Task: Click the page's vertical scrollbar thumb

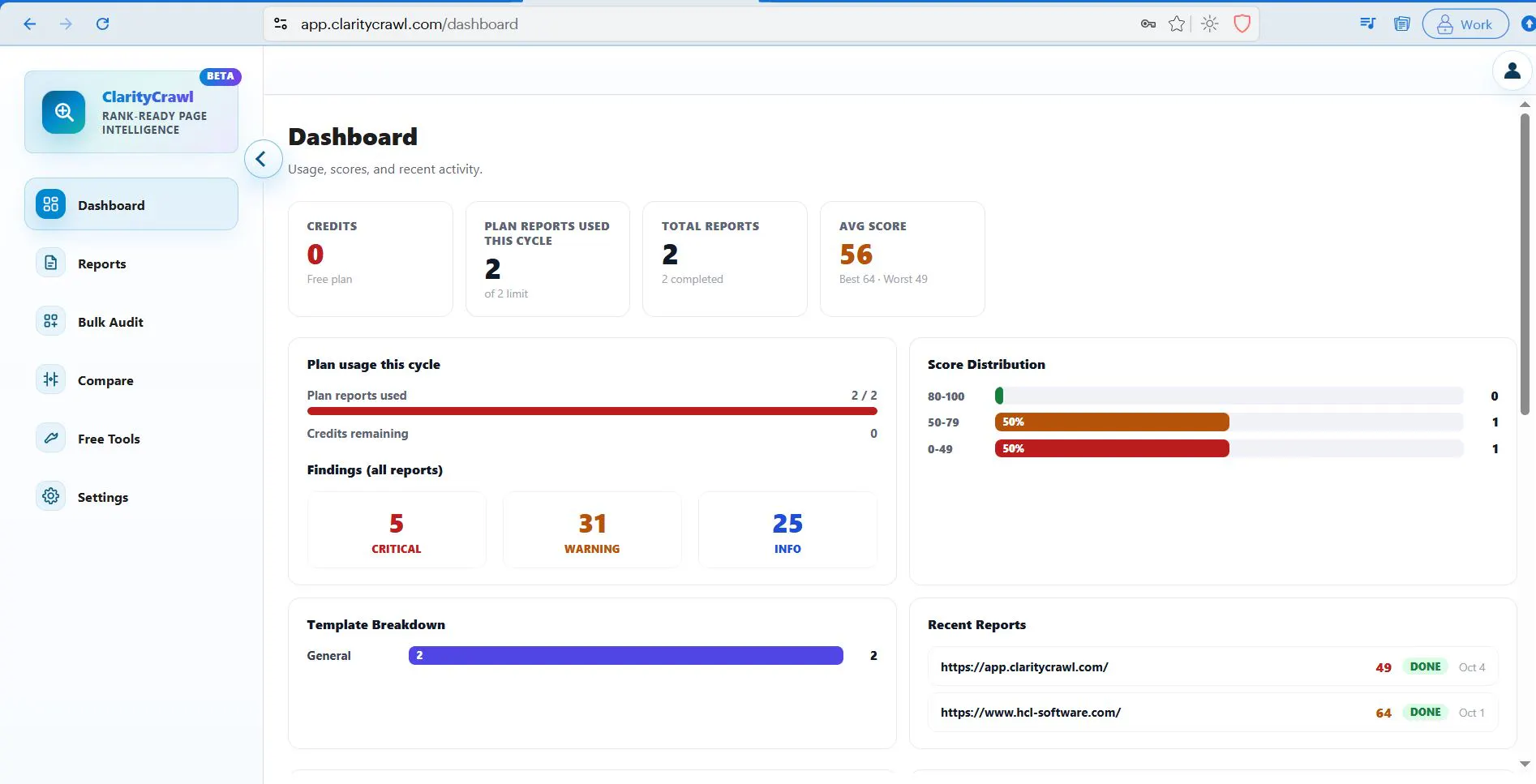Action: [x=1525, y=263]
